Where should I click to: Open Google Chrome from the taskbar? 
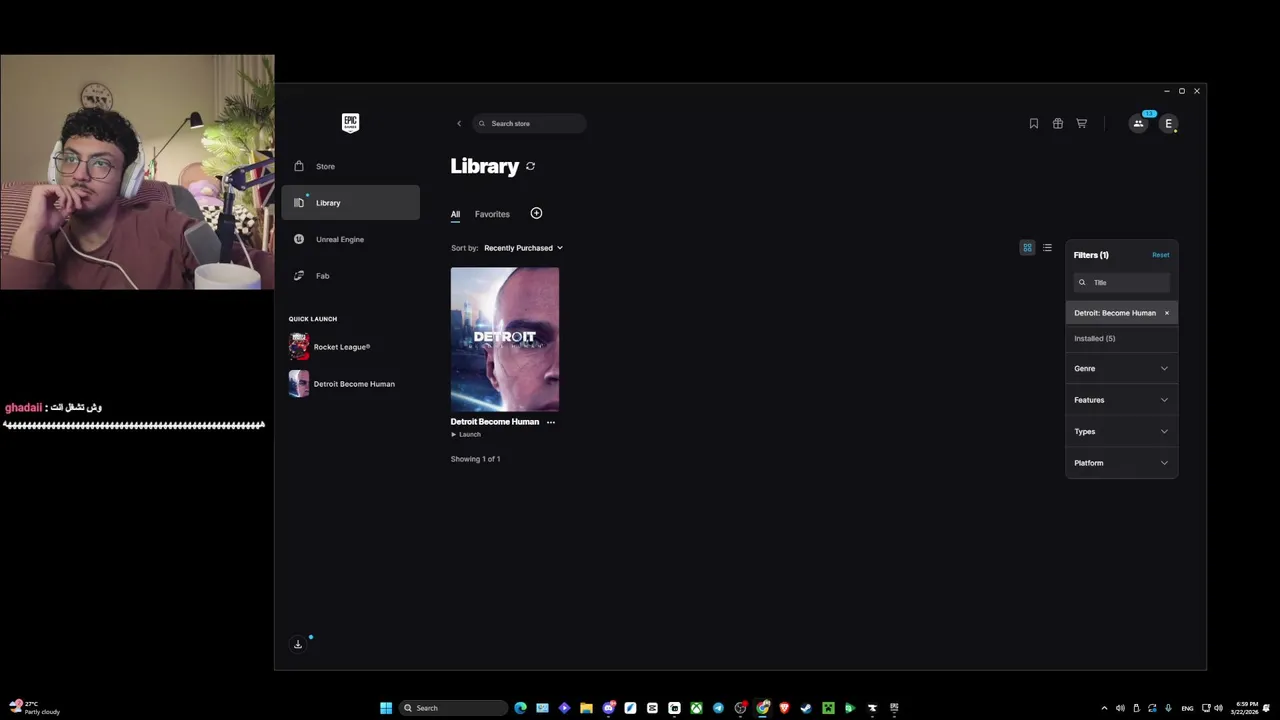(x=762, y=708)
